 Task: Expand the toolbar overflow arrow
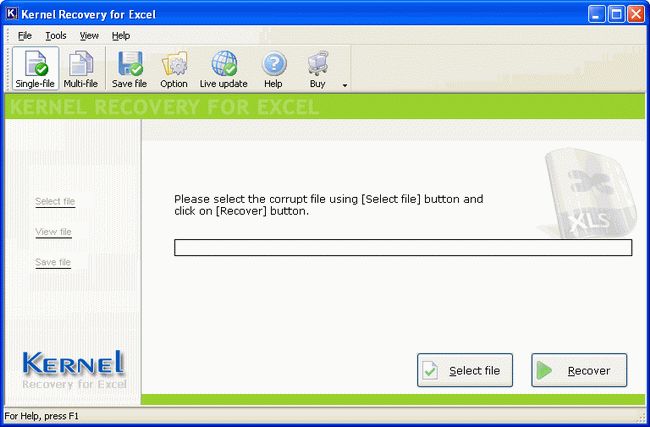click(345, 85)
